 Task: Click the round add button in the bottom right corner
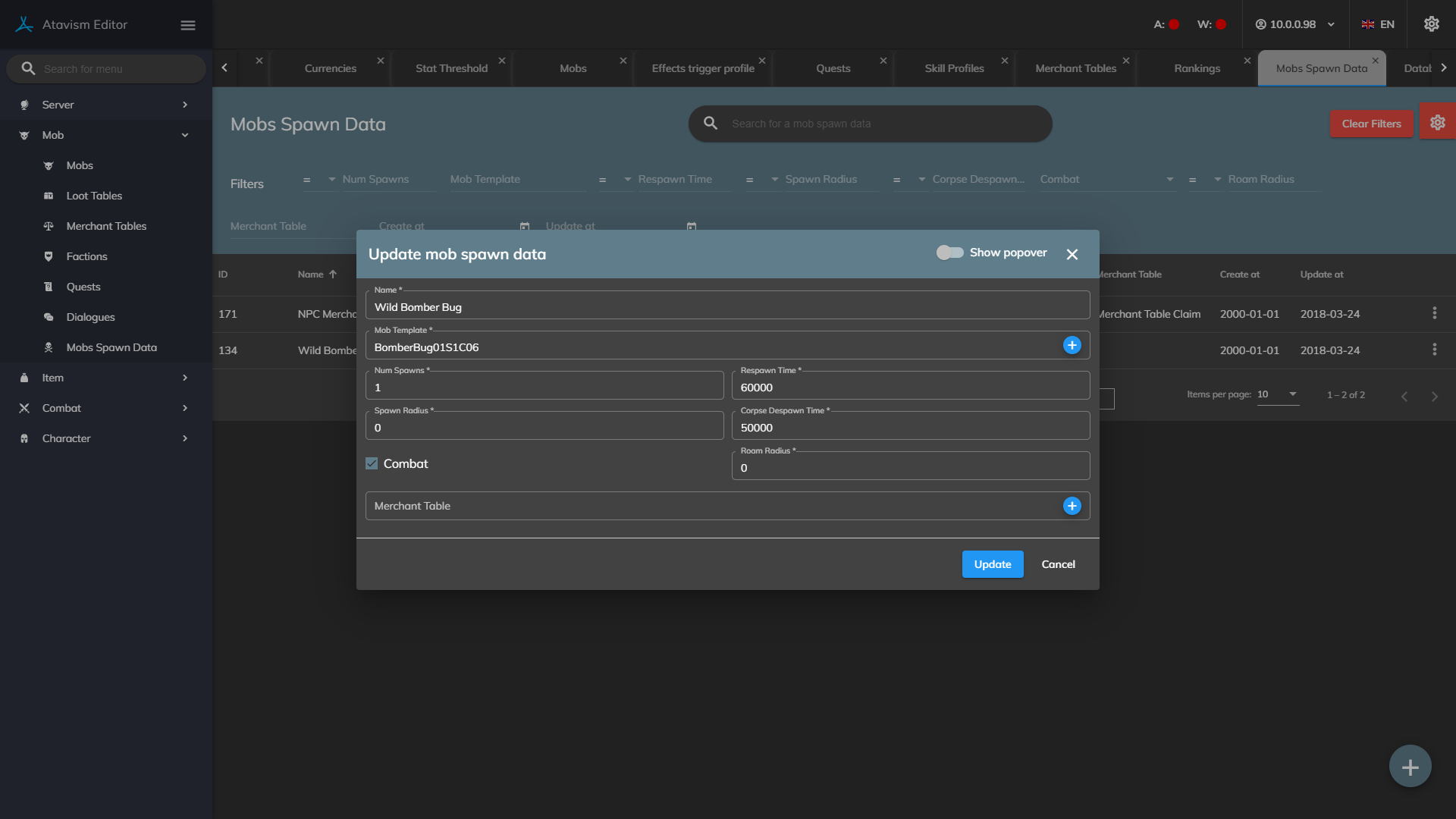coord(1410,767)
